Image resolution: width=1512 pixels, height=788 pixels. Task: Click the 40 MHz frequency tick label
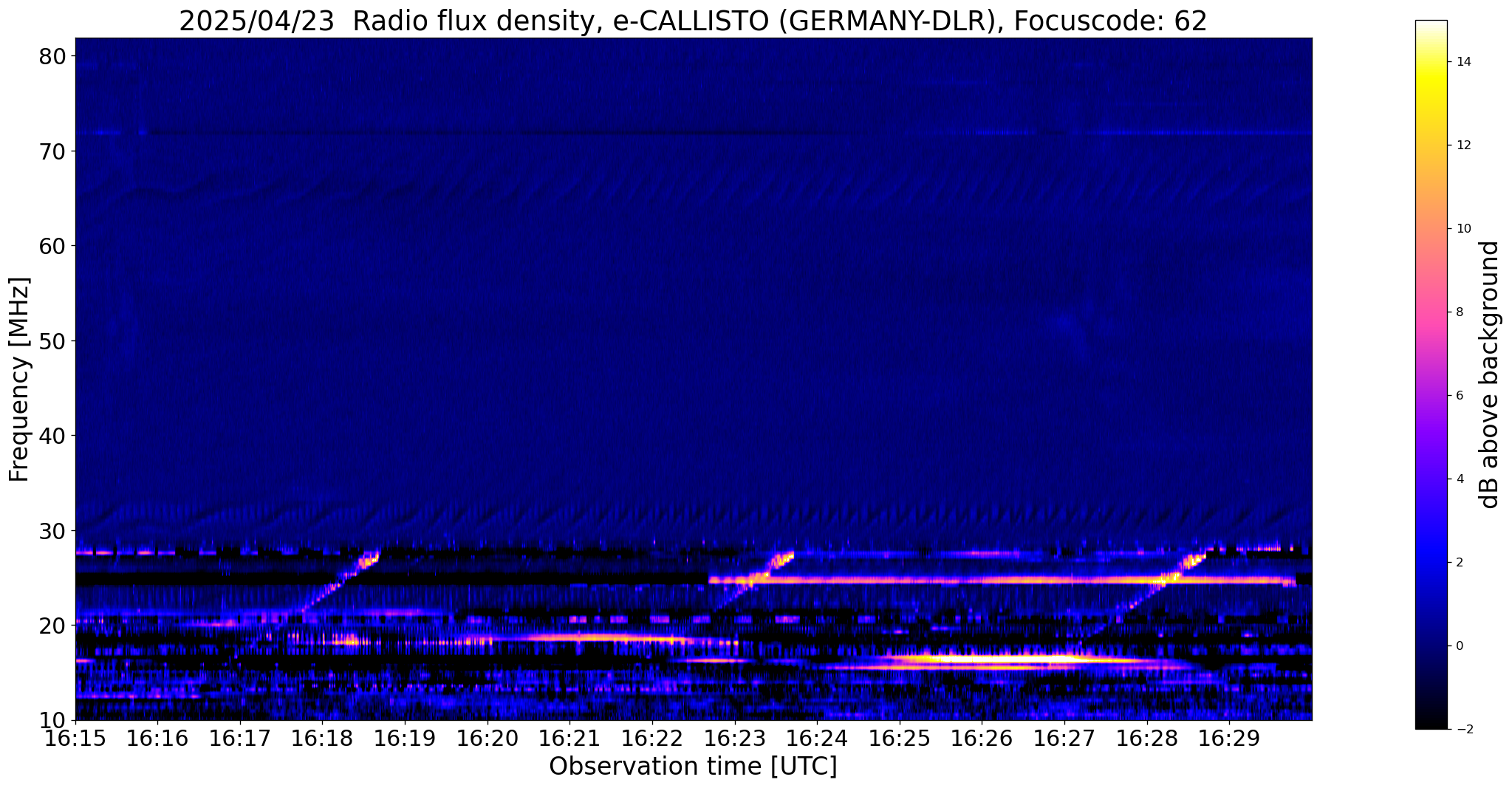tap(52, 436)
